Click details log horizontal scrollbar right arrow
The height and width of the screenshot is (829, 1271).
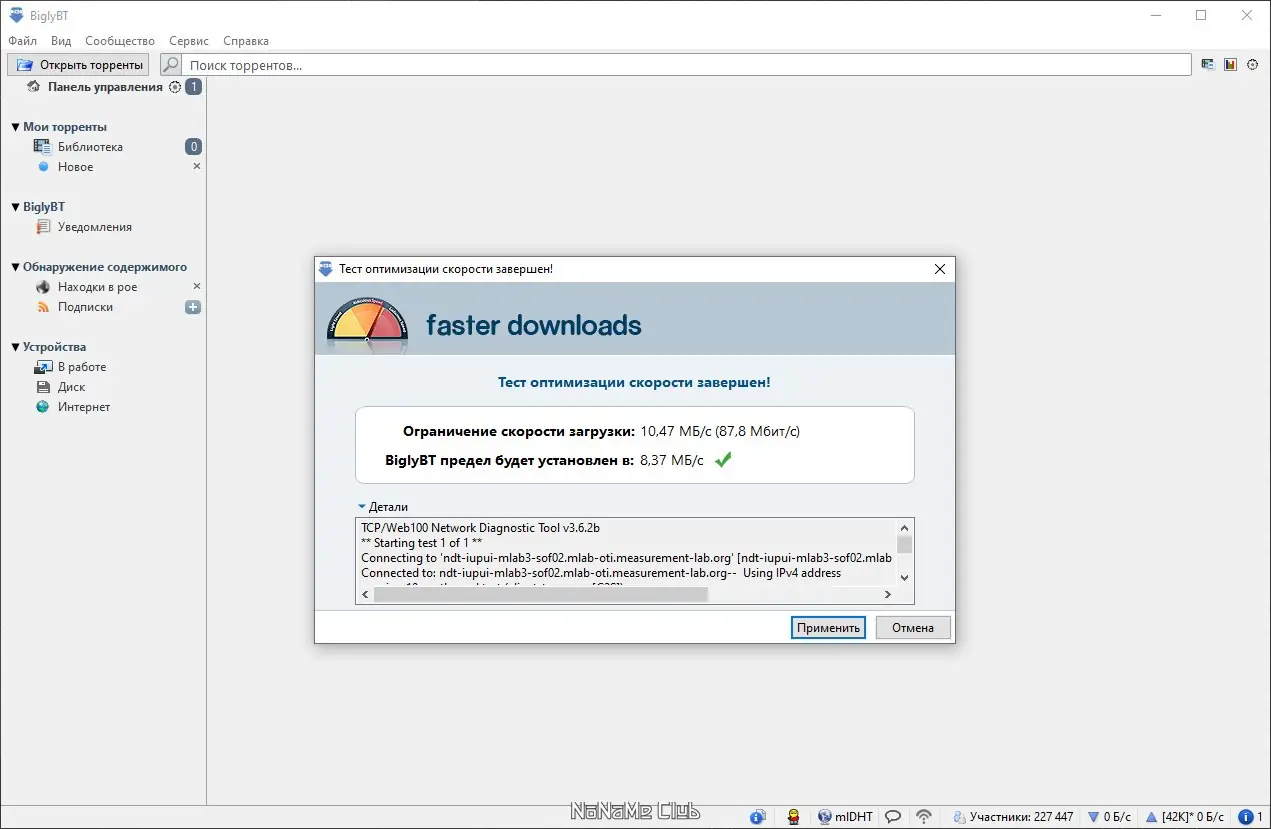point(887,595)
